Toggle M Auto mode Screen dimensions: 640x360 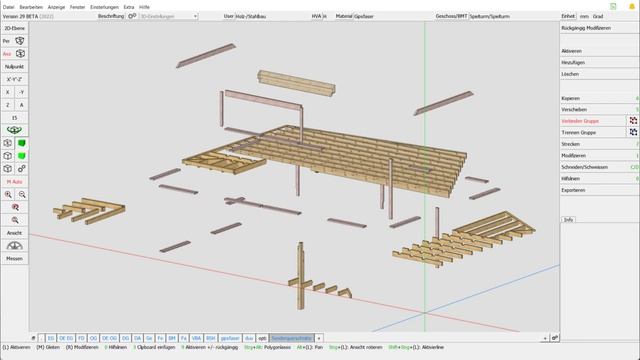pyautogui.click(x=14, y=182)
